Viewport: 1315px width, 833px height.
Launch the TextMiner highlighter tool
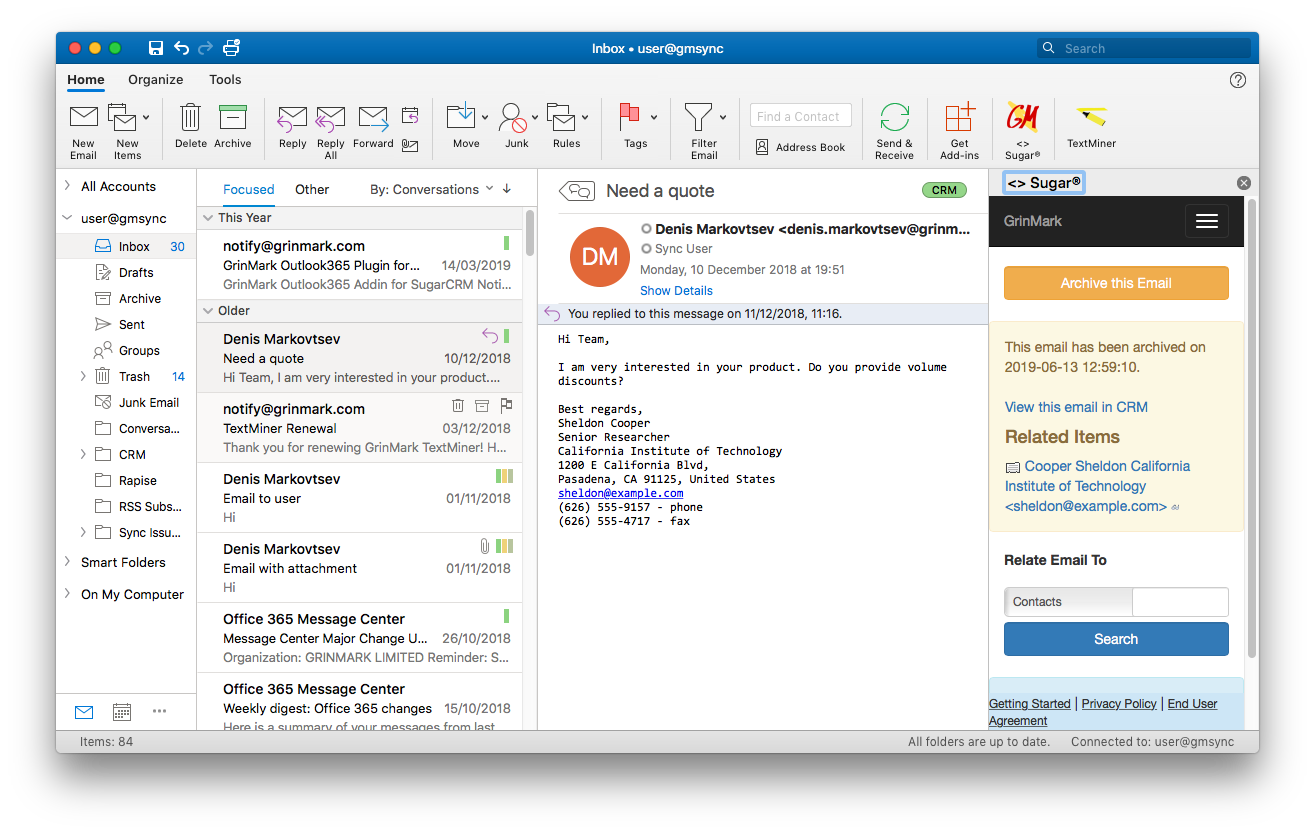[x=1091, y=118]
